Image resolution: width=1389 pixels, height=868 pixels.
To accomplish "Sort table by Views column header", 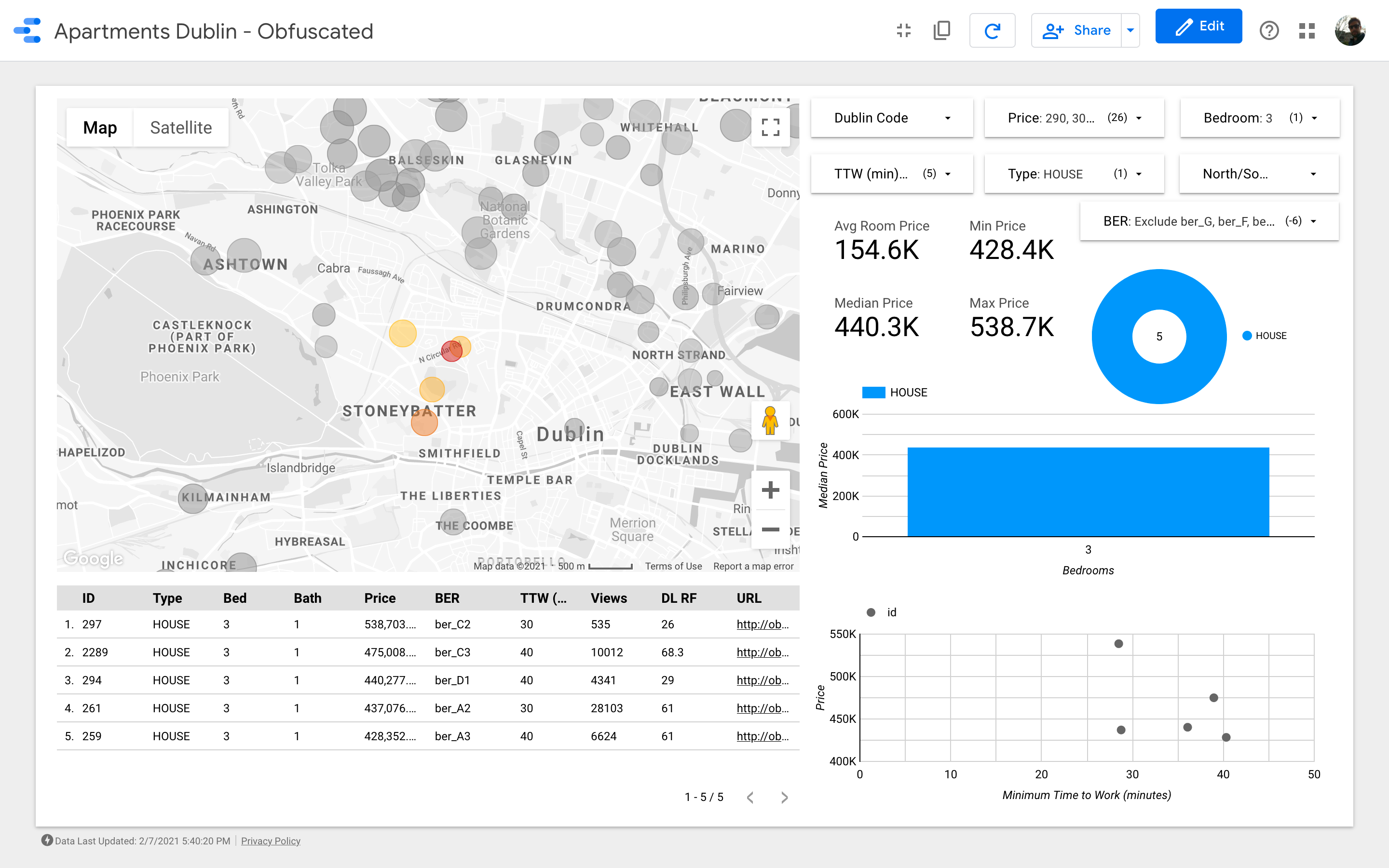I will point(609,598).
